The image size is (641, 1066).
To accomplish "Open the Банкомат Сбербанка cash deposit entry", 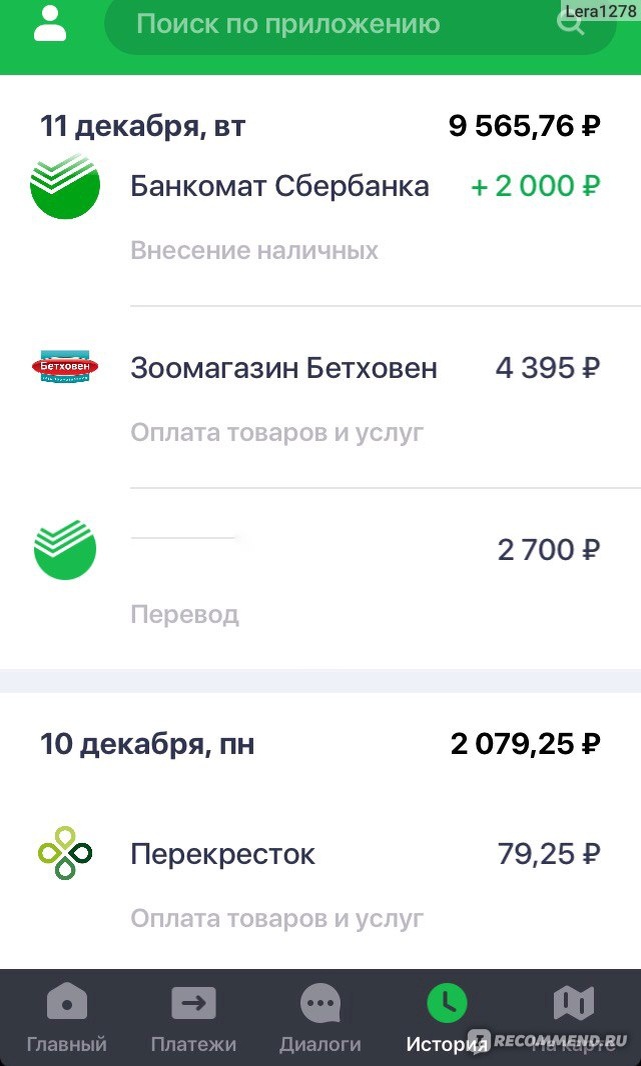I will tap(320, 213).
